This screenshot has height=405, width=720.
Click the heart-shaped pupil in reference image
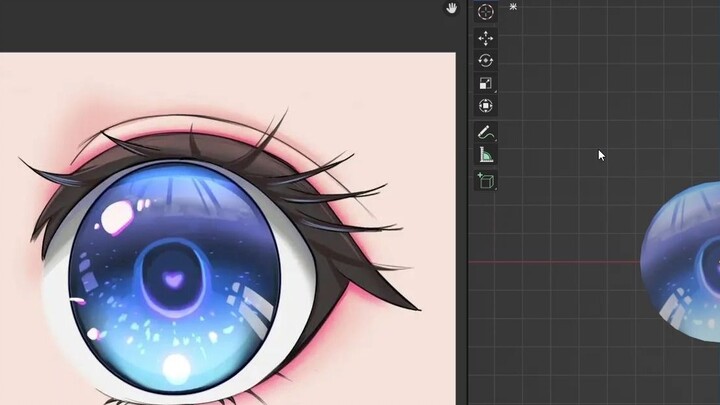click(174, 279)
